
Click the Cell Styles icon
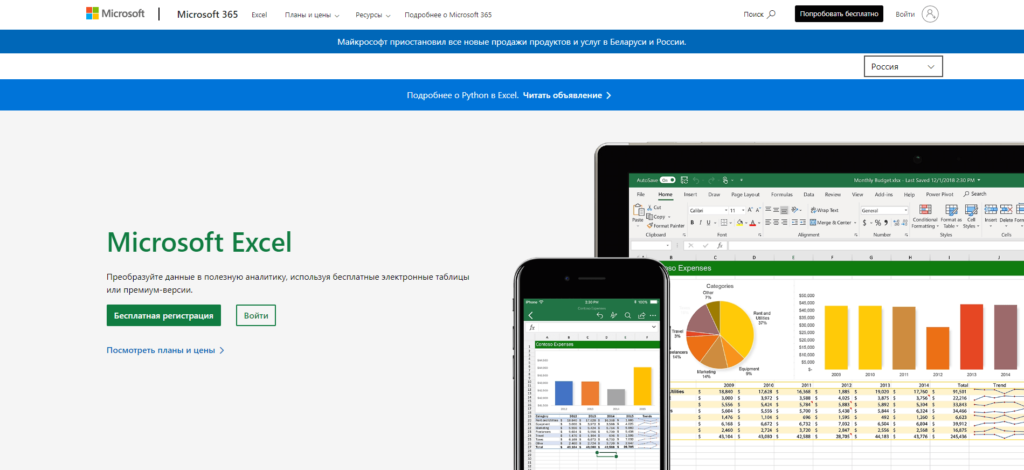click(970, 210)
